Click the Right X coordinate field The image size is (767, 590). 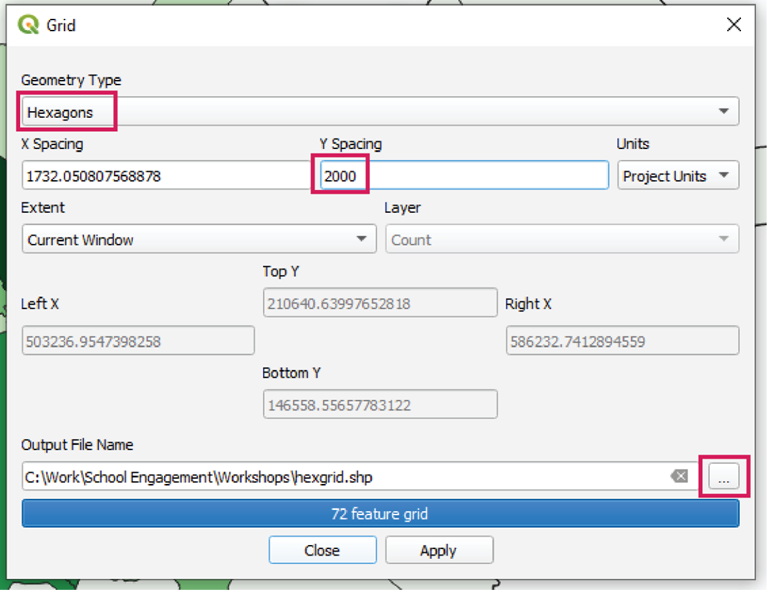[622, 341]
